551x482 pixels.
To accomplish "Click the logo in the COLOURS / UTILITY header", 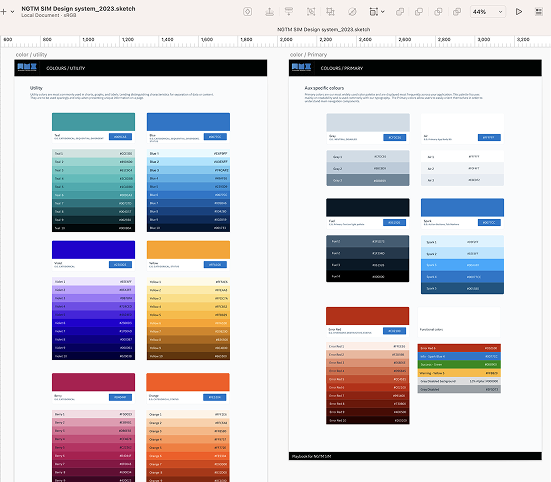I will coord(27,67).
